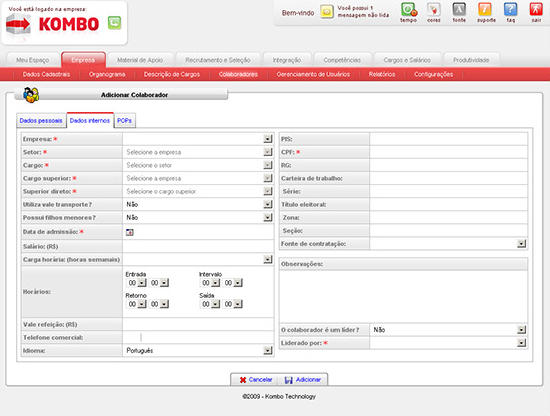The image size is (550, 416).
Task: Open the Utiliza vale transporte dropdown
Action: 268,204
